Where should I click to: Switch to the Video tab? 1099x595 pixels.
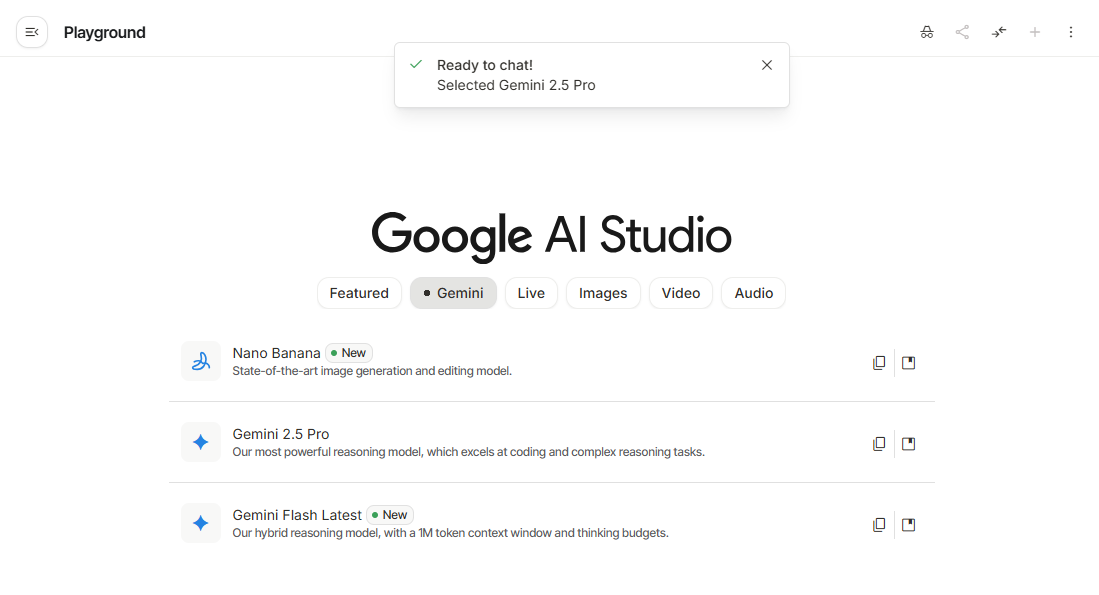coord(680,293)
